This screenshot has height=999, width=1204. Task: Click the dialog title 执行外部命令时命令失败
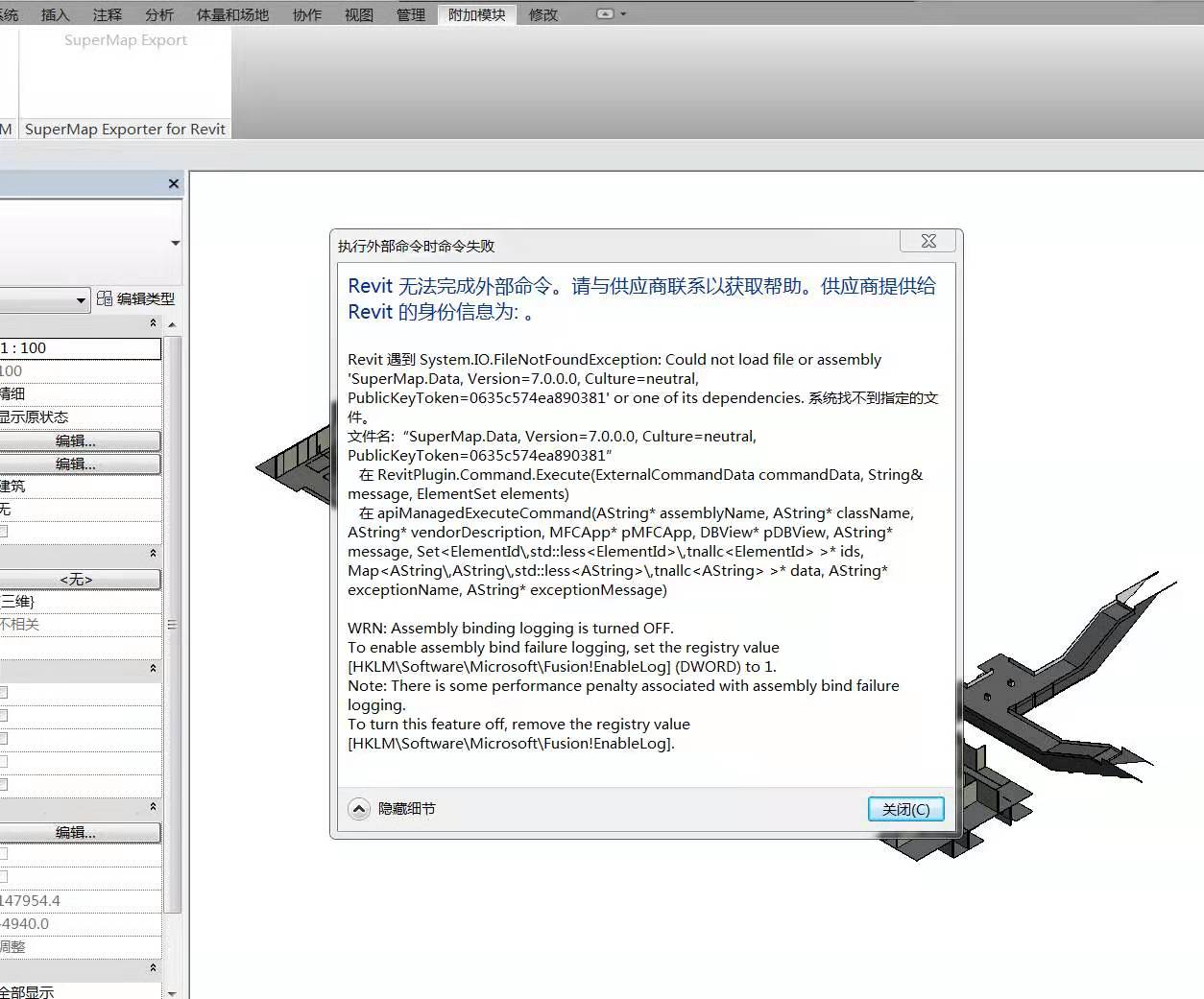(x=417, y=246)
